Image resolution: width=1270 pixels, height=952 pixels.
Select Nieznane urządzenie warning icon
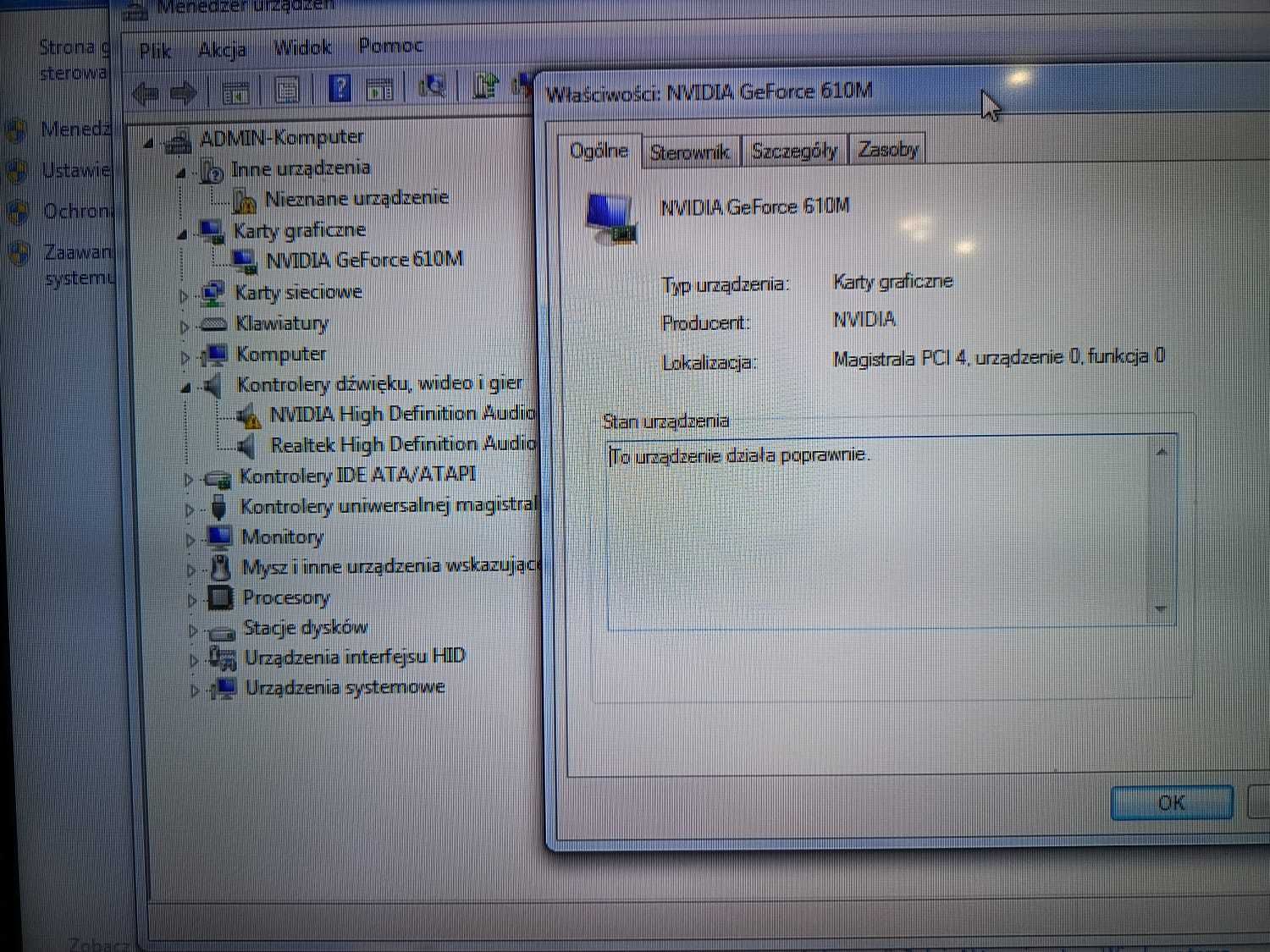(x=245, y=201)
